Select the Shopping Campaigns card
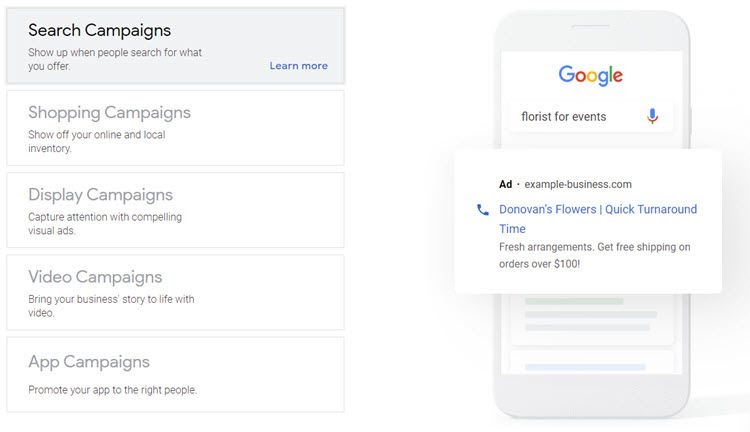 coord(176,128)
